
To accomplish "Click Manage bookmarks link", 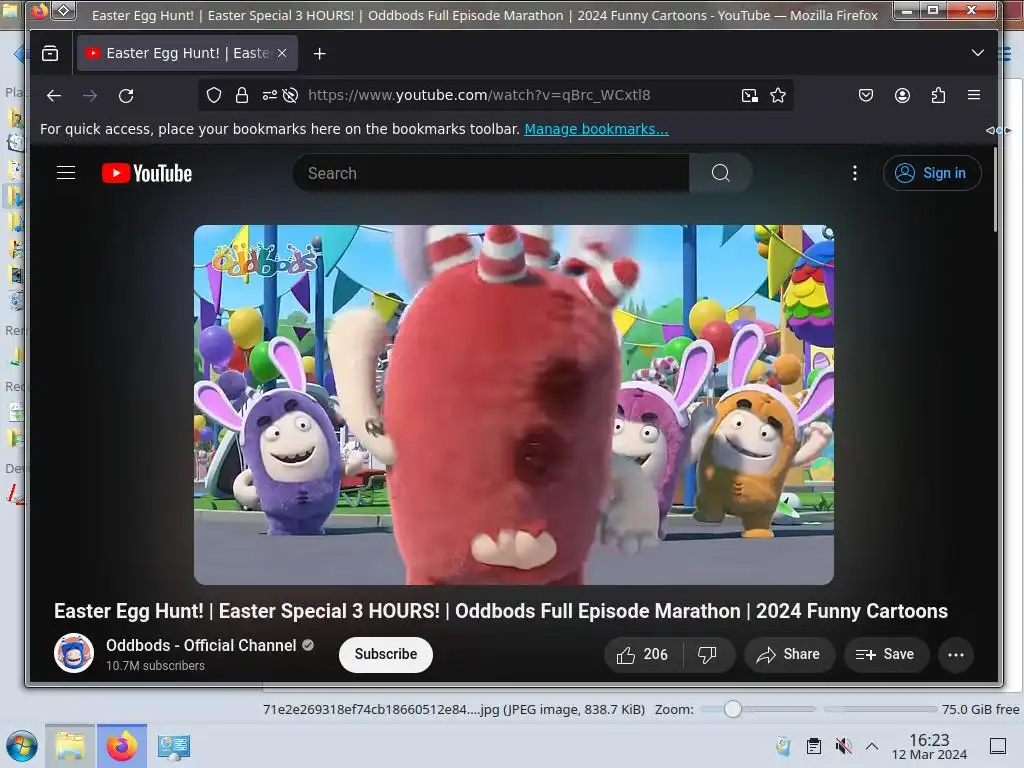I will pos(596,129).
